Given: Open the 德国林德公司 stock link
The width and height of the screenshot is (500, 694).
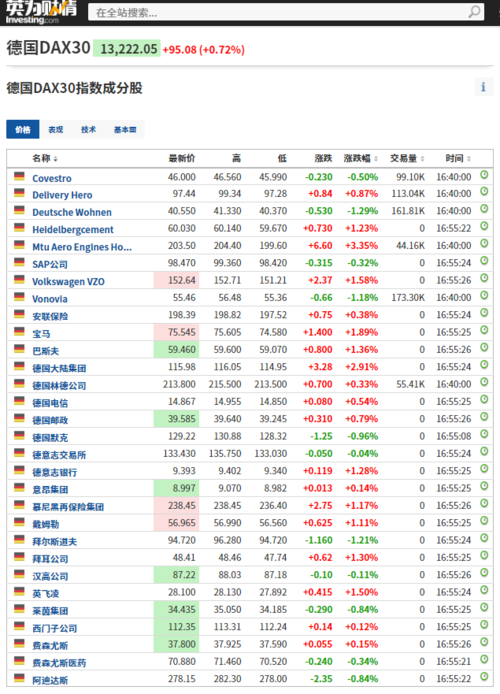Looking at the screenshot, I should point(59,386).
